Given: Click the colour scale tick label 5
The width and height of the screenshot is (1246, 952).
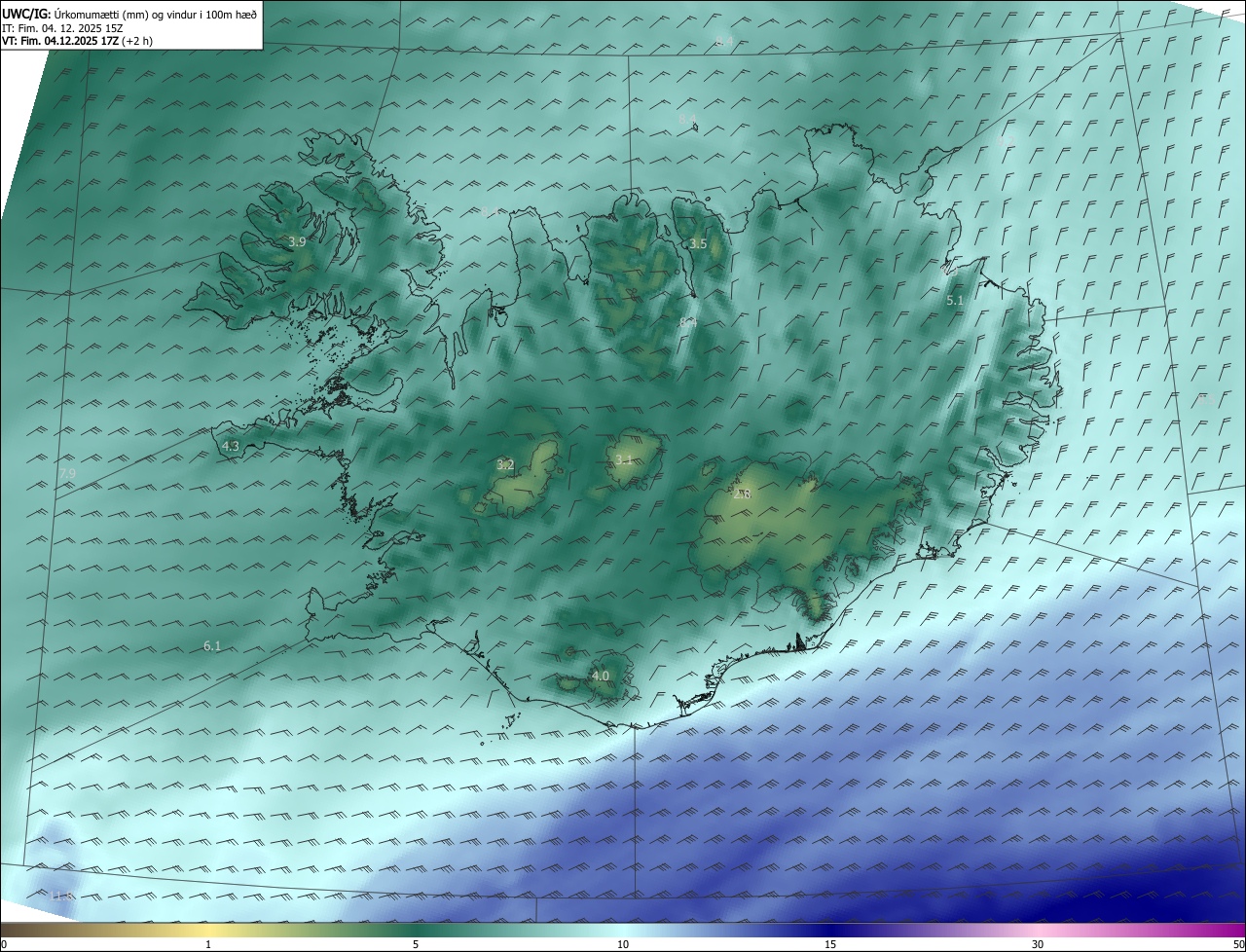Looking at the screenshot, I should [416, 944].
